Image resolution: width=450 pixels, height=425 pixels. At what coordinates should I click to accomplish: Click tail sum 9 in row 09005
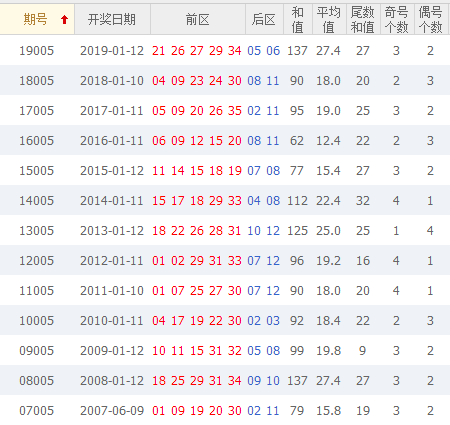pyautogui.click(x=363, y=351)
